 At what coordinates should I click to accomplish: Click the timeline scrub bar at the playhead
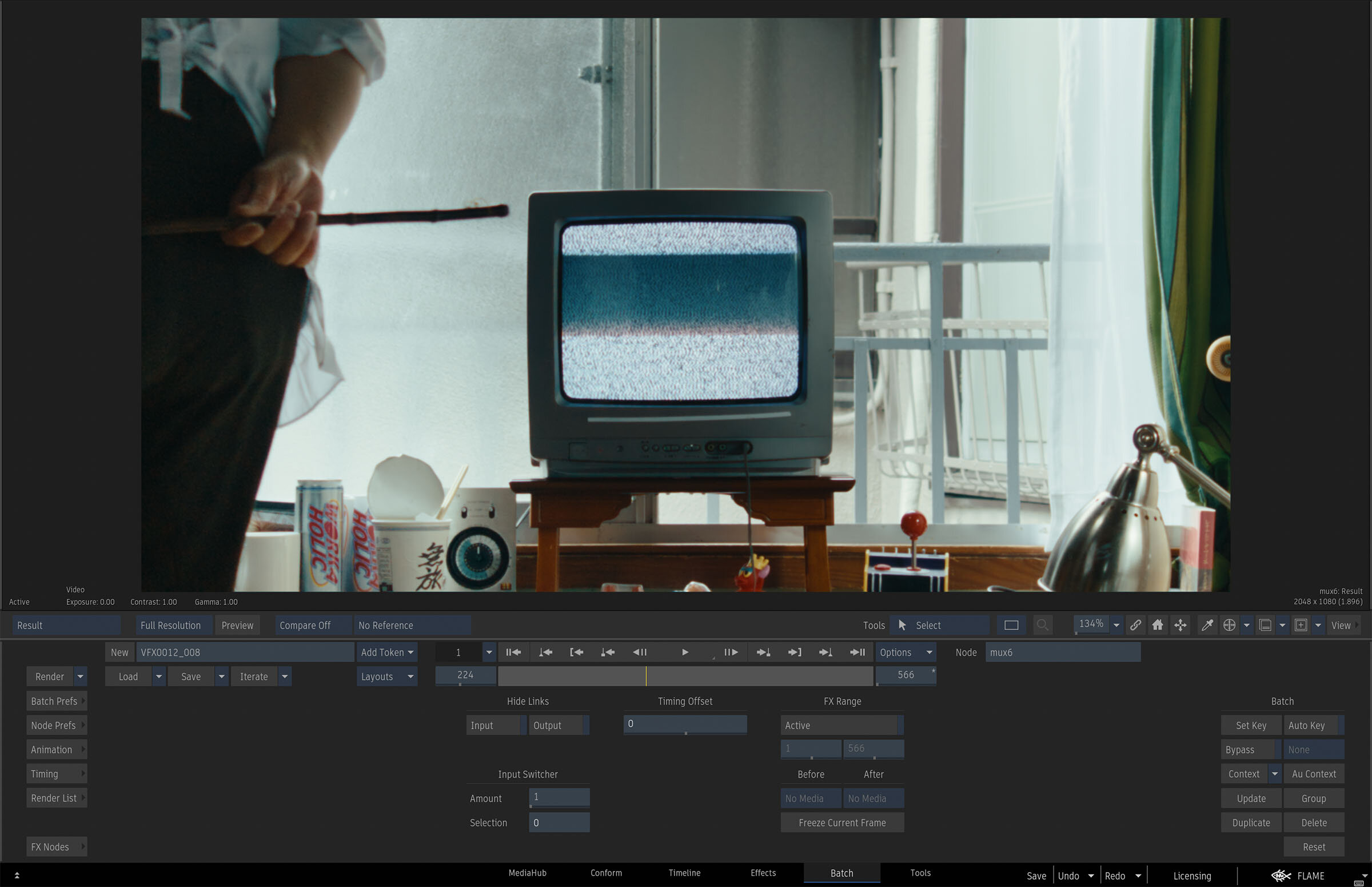pos(646,675)
